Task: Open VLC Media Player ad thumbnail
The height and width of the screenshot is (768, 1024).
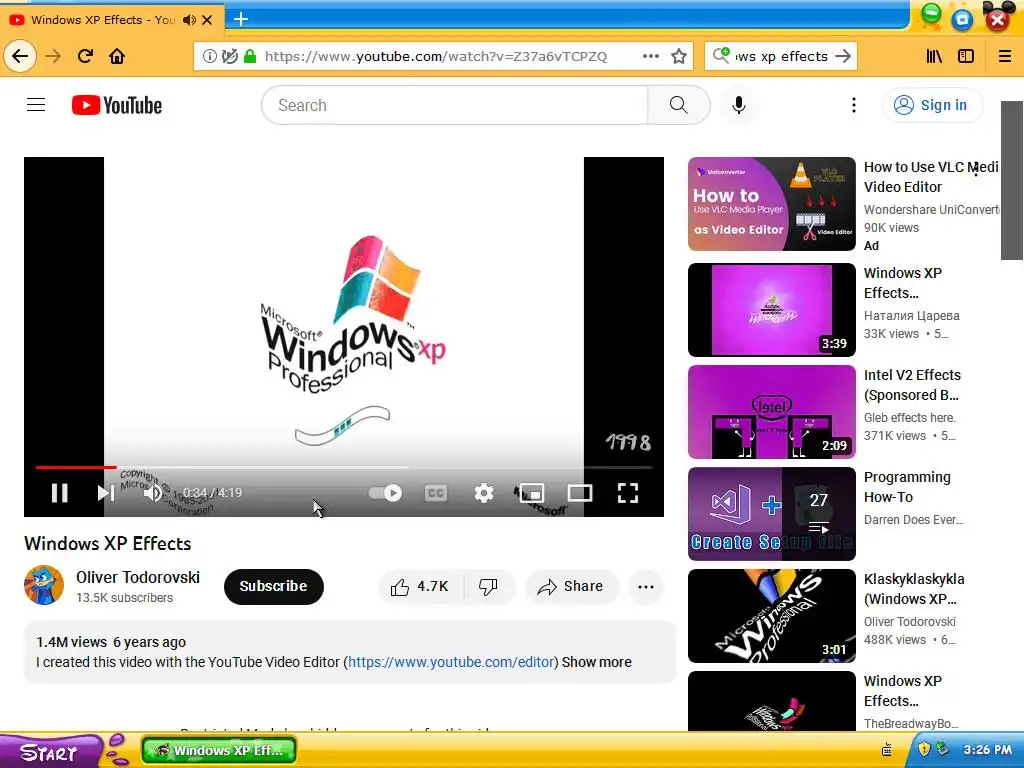Action: click(x=771, y=204)
